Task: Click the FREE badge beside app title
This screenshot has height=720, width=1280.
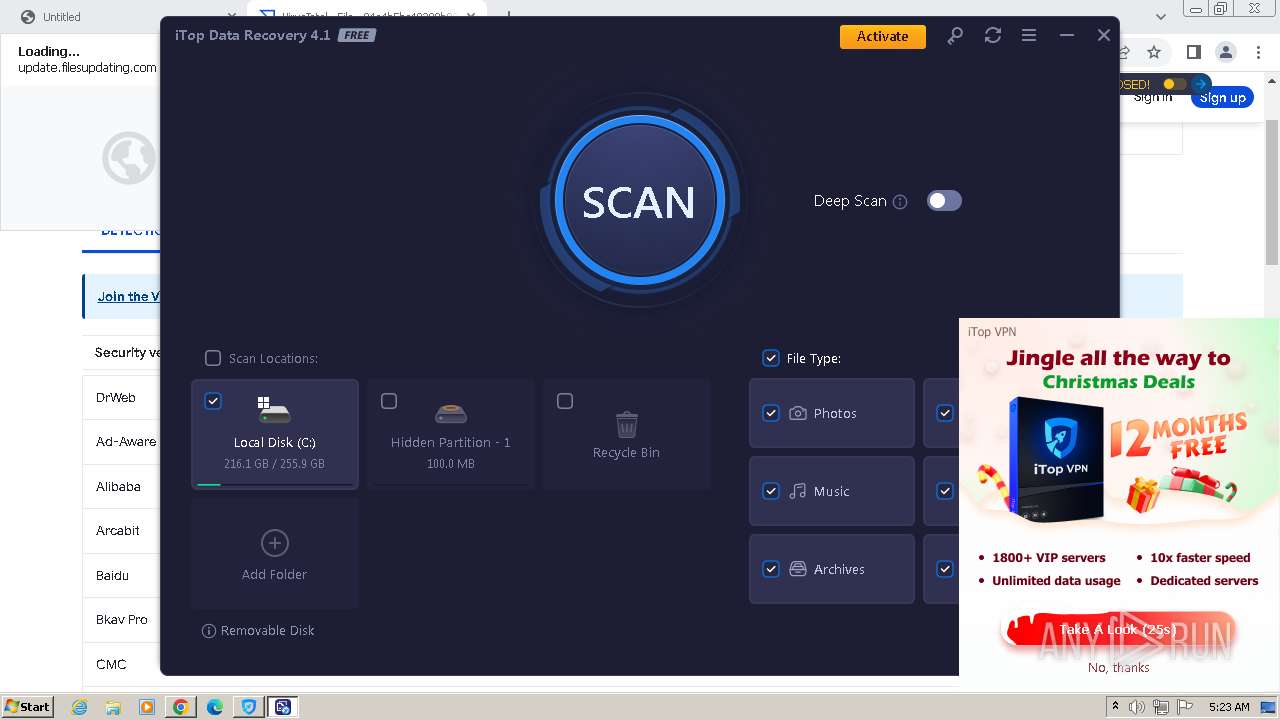Action: point(357,35)
